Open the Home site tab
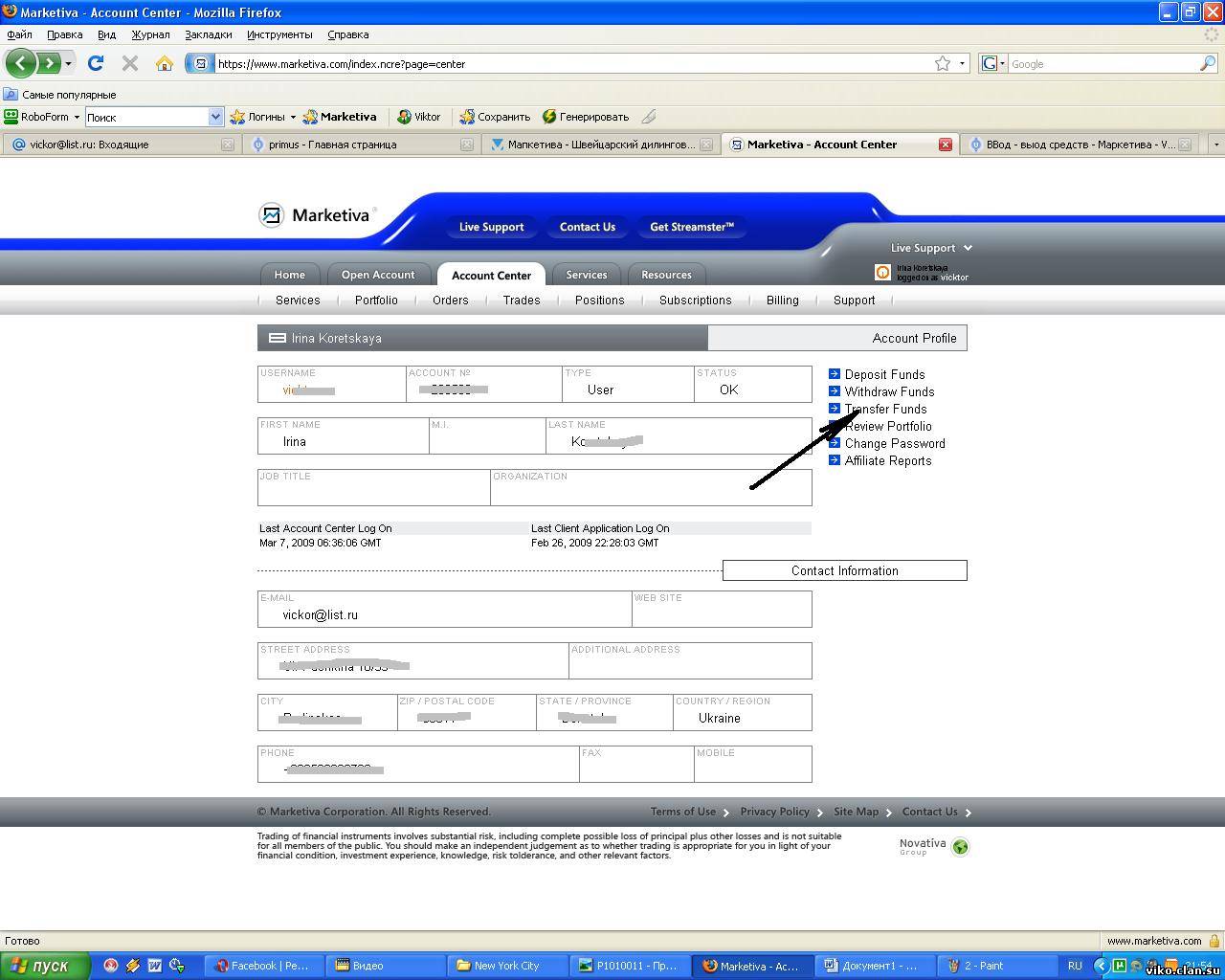The width and height of the screenshot is (1225, 980). tap(289, 275)
